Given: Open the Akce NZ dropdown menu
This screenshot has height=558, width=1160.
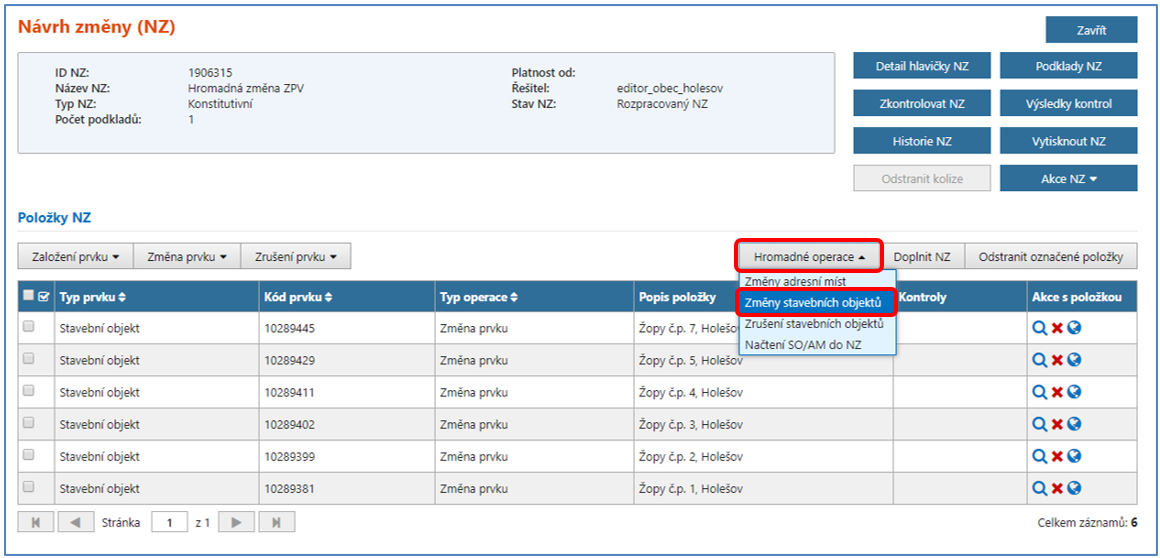Looking at the screenshot, I should [1068, 179].
